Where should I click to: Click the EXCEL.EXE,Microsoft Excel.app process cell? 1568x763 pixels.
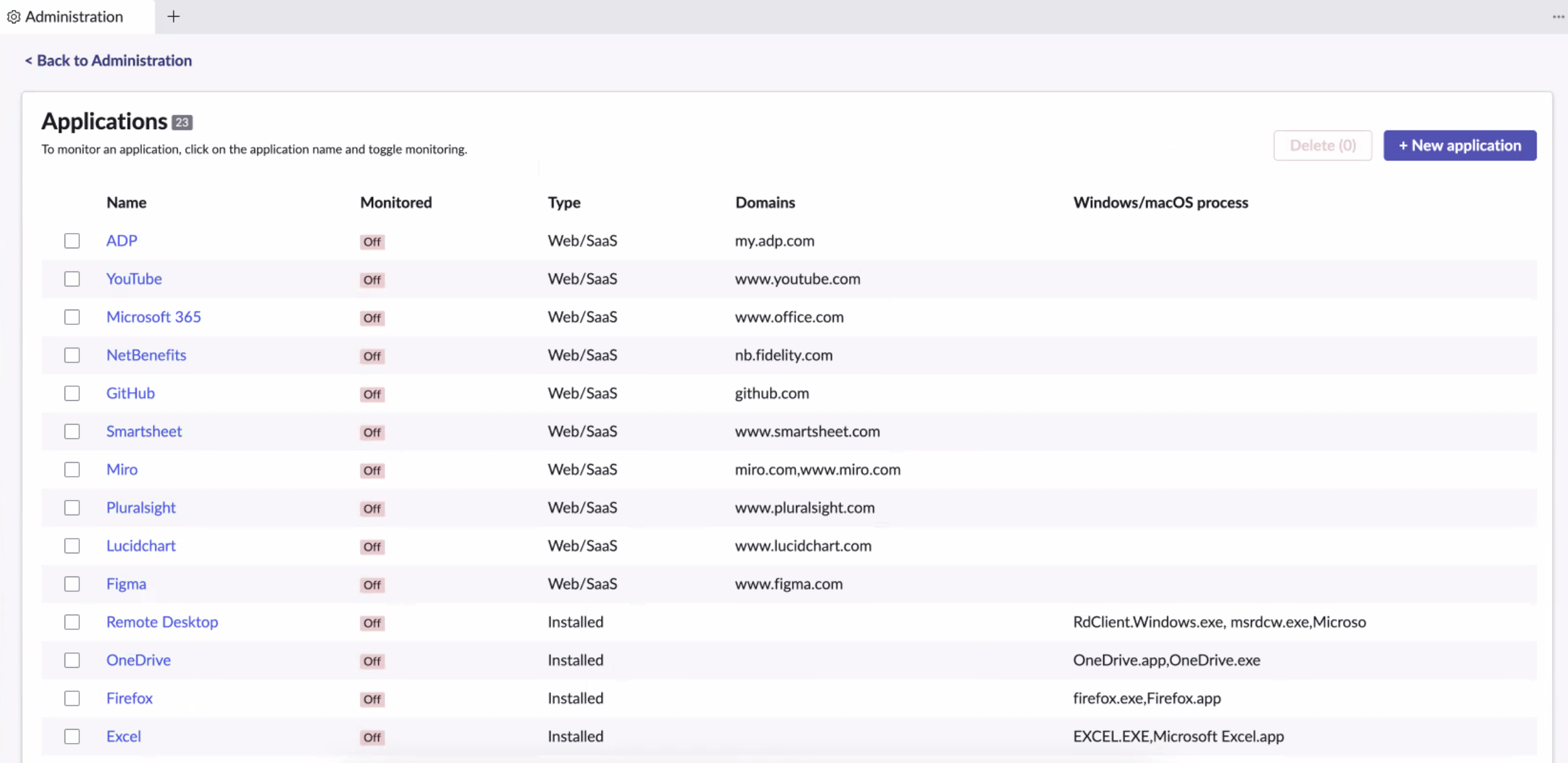pos(1178,736)
